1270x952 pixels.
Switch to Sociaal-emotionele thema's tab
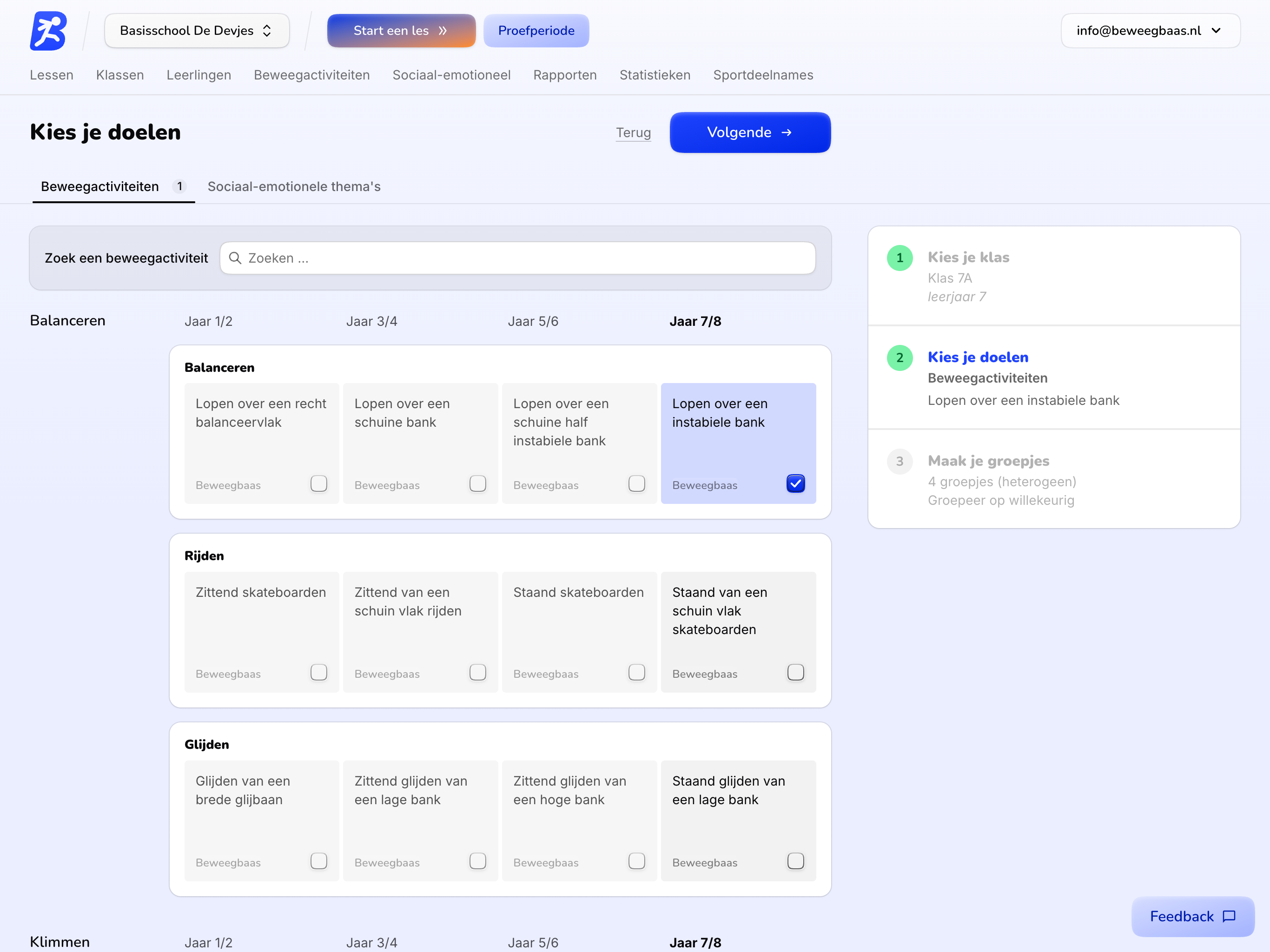294,186
